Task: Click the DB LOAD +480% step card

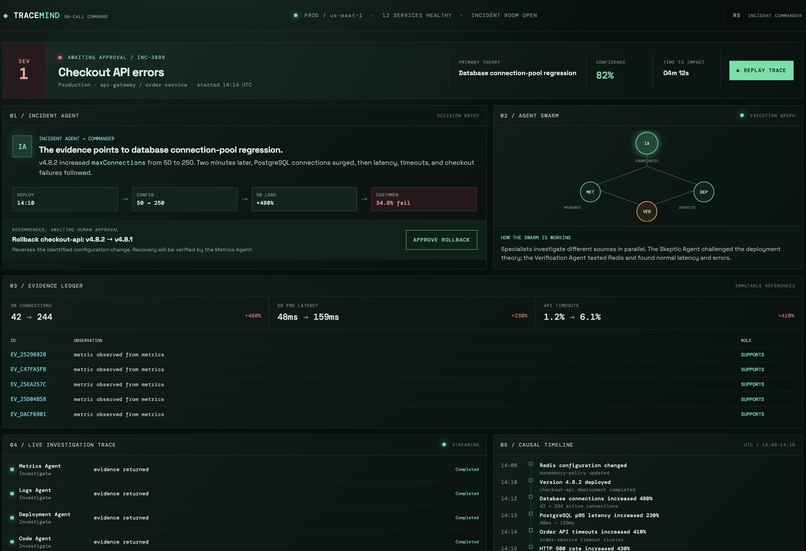Action: 304,199
